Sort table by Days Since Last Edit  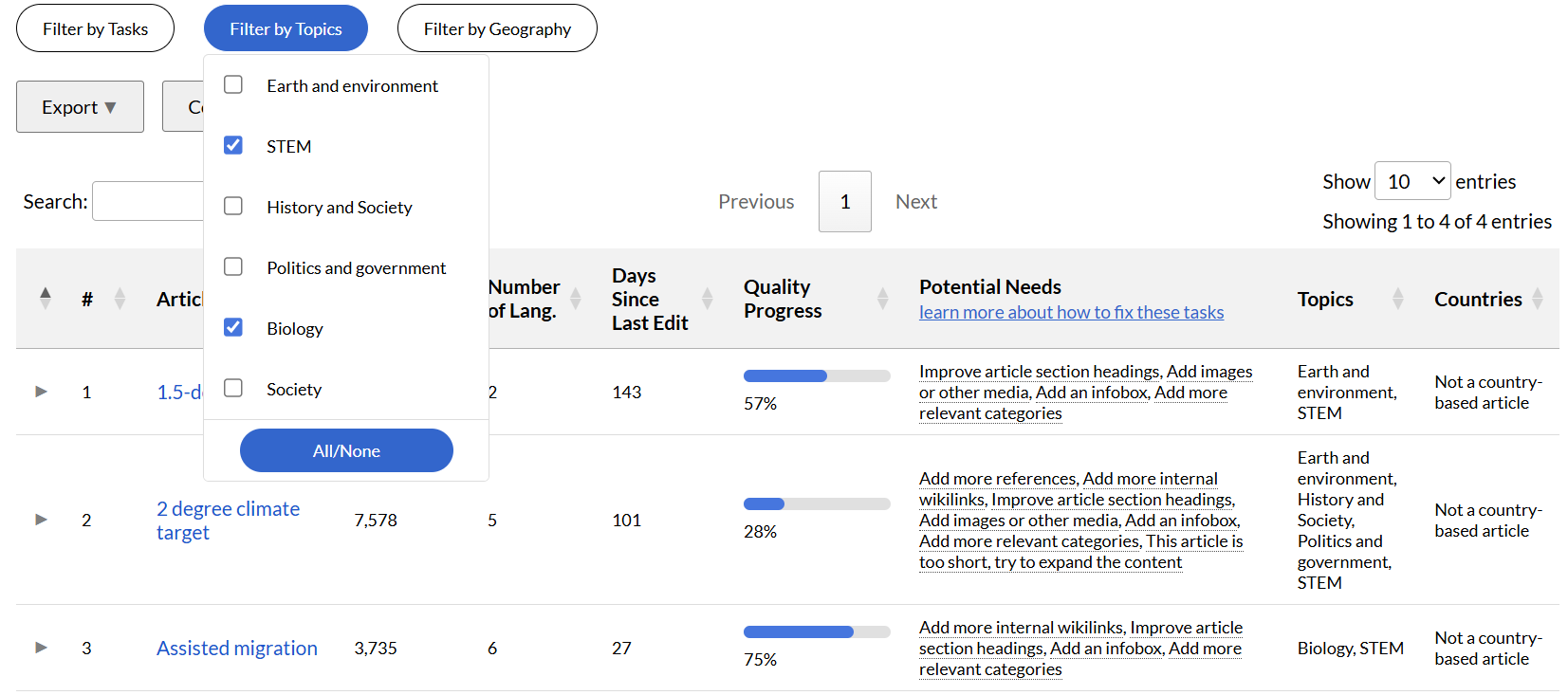click(707, 299)
